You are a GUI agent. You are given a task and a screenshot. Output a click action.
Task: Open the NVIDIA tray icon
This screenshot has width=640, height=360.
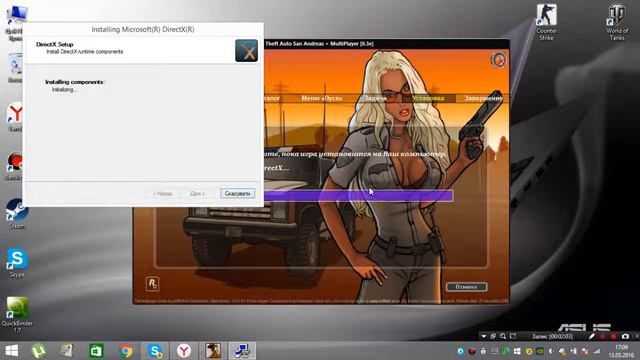click(540, 351)
